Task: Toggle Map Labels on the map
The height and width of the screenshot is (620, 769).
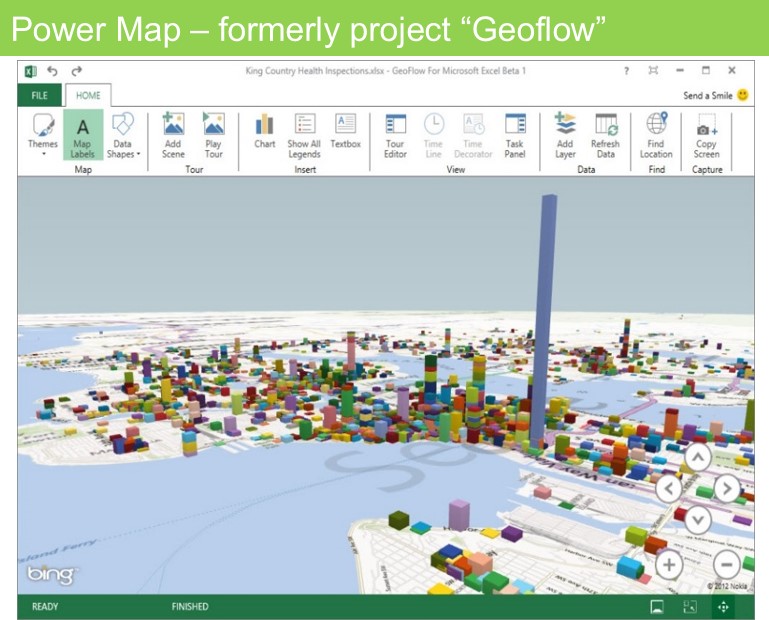Action: (82, 134)
